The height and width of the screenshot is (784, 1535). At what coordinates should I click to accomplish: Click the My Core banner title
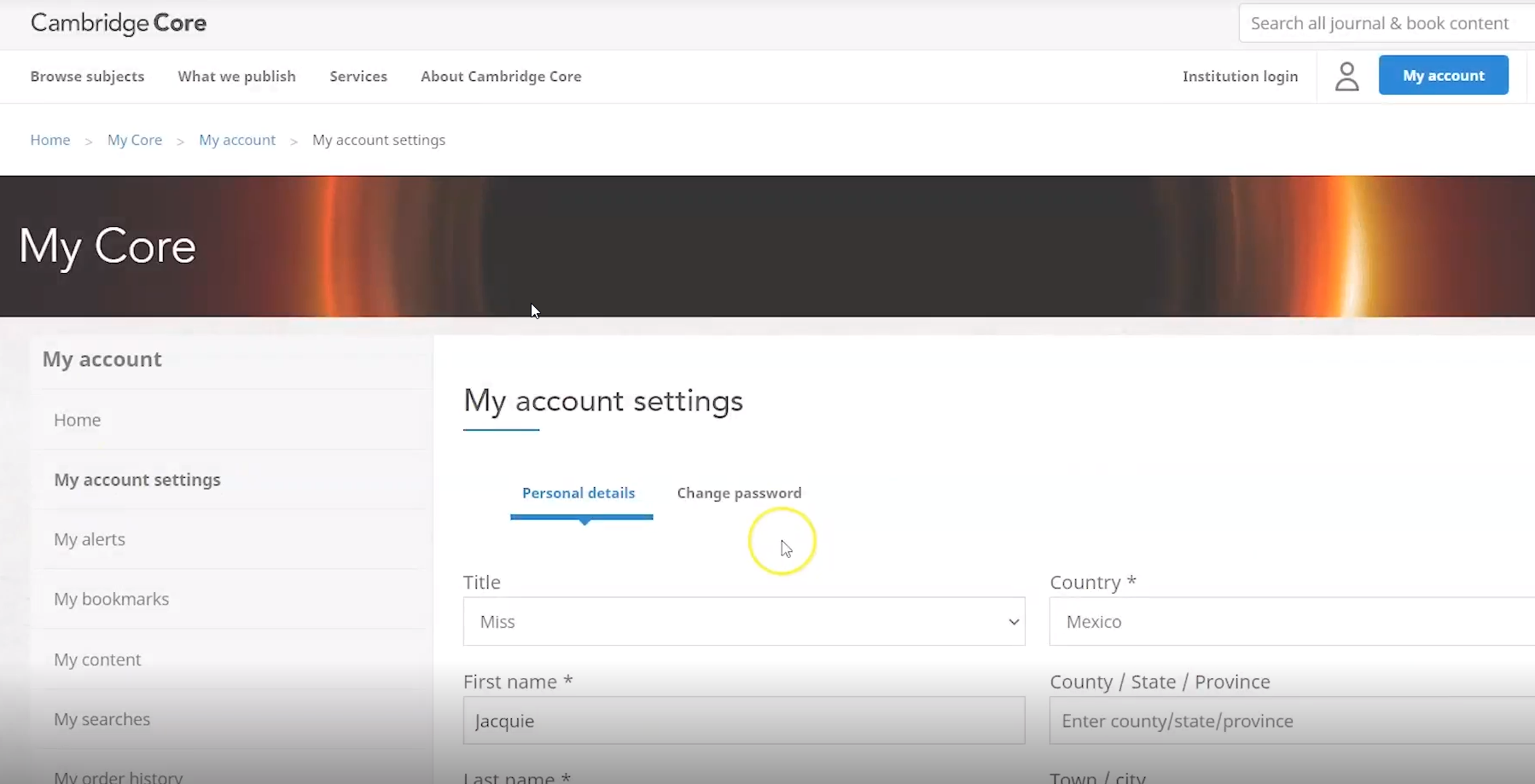point(108,247)
